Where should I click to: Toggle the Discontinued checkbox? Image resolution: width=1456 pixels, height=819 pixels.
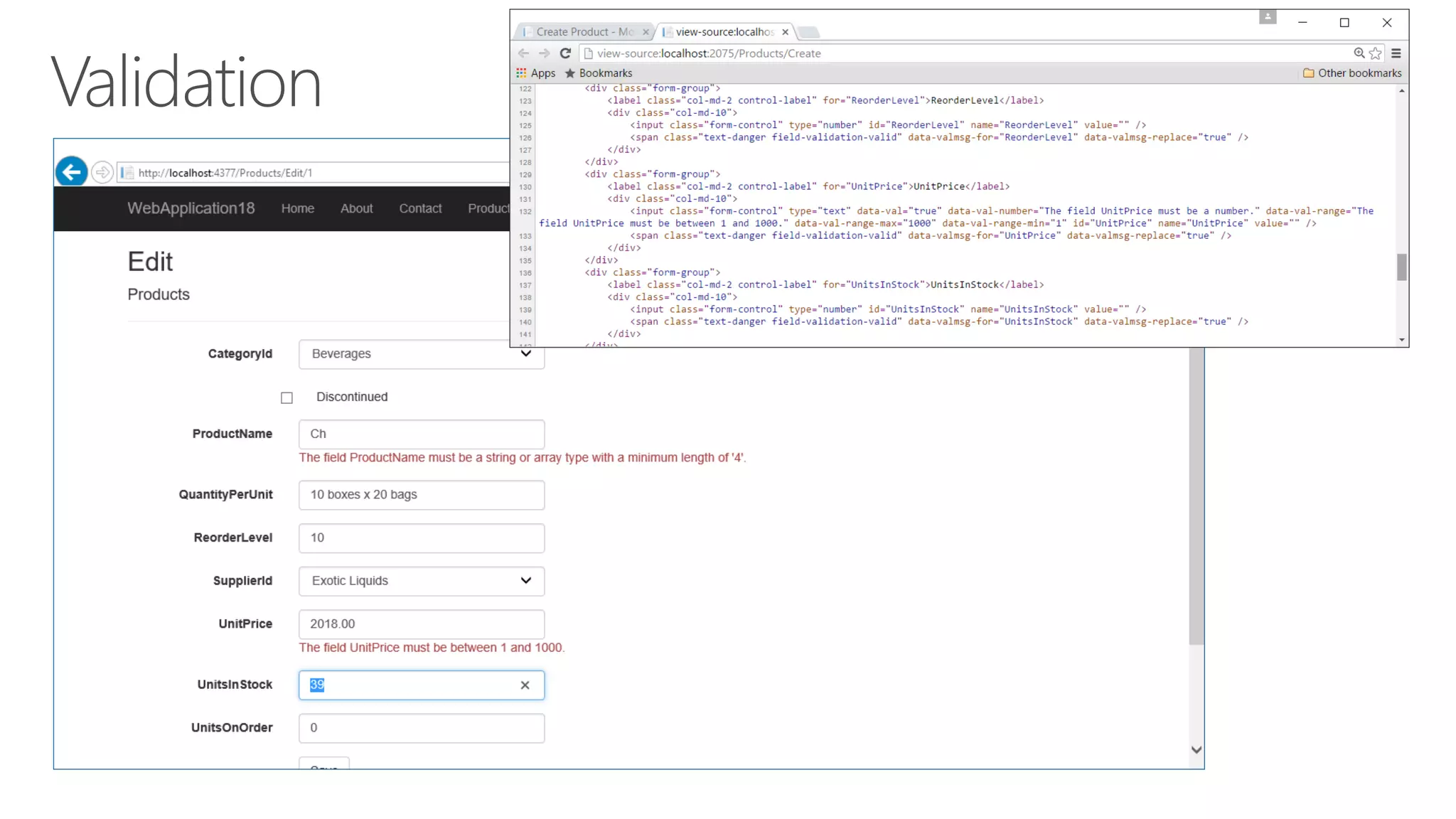point(287,398)
